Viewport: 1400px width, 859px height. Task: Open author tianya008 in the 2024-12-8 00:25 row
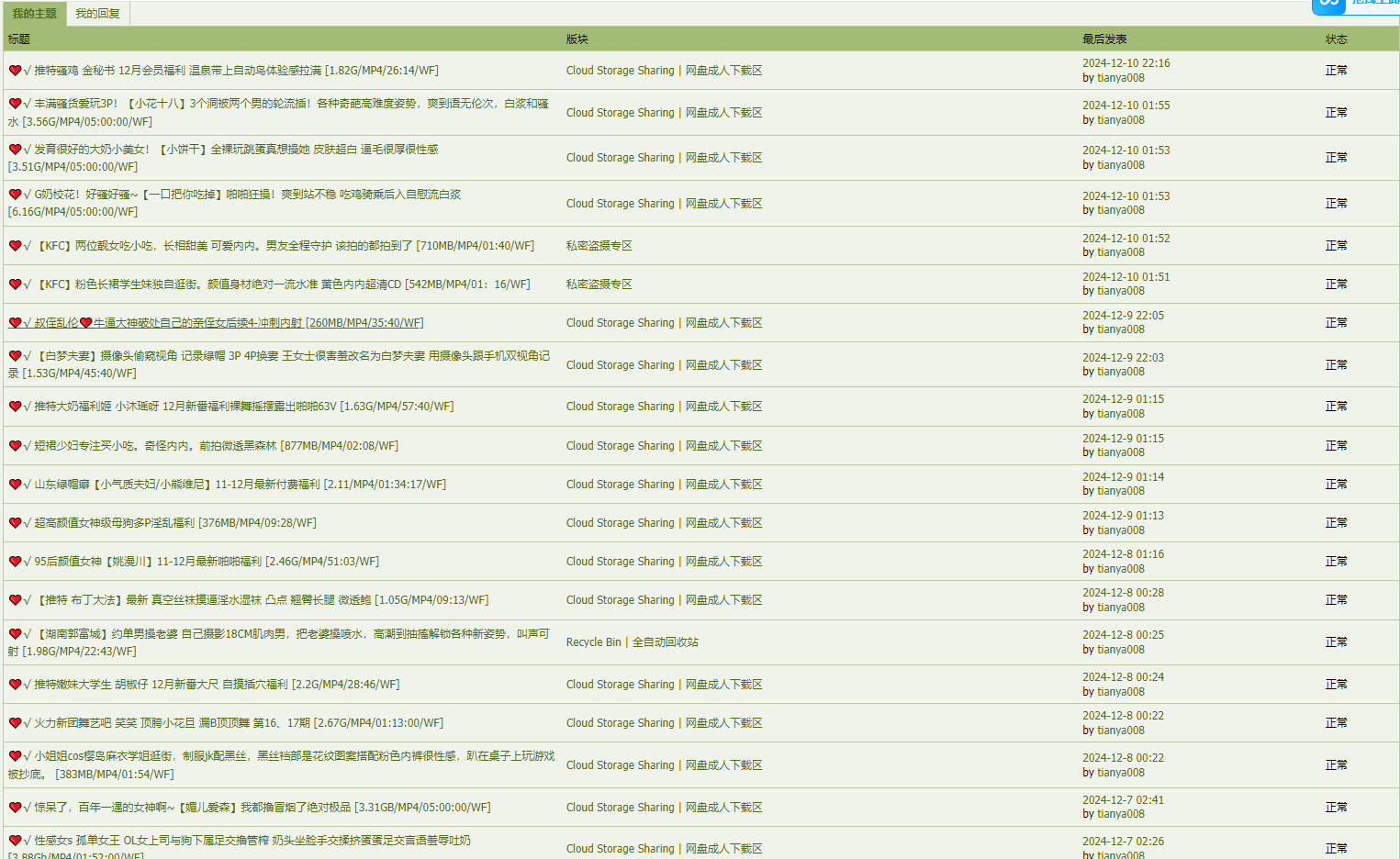click(1120, 650)
